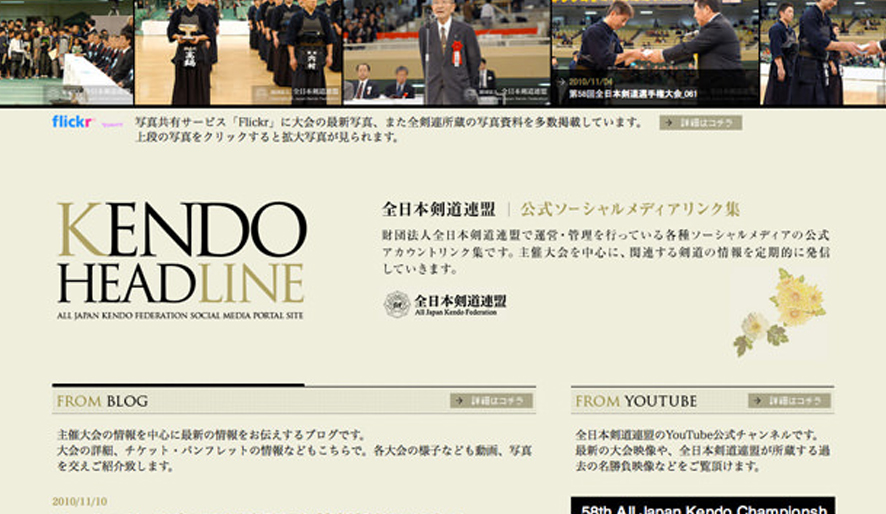The width and height of the screenshot is (886, 514).
Task: Select the 2010/11/10 blog entry date
Action: (80, 502)
